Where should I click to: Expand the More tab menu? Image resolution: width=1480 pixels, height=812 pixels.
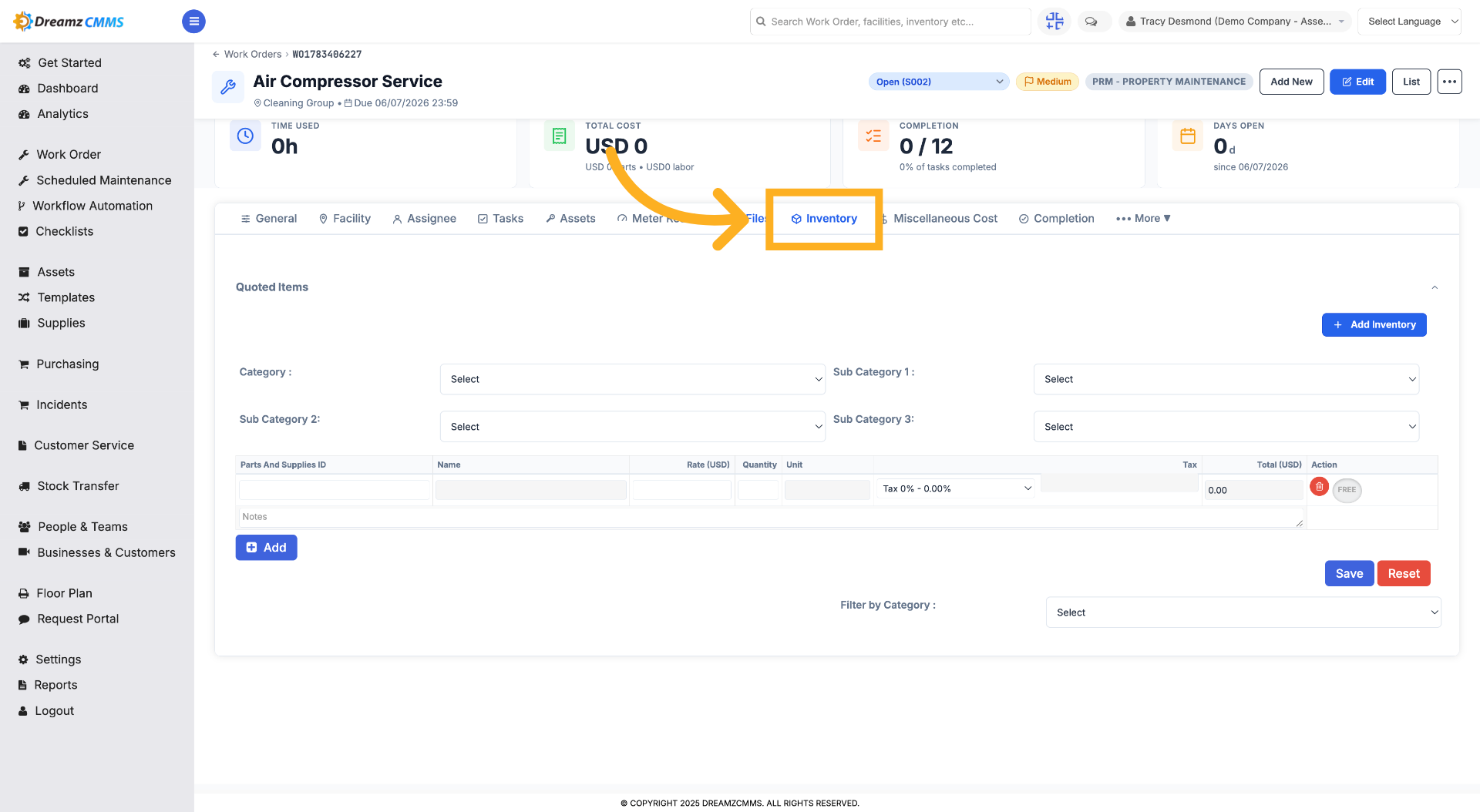(1143, 219)
